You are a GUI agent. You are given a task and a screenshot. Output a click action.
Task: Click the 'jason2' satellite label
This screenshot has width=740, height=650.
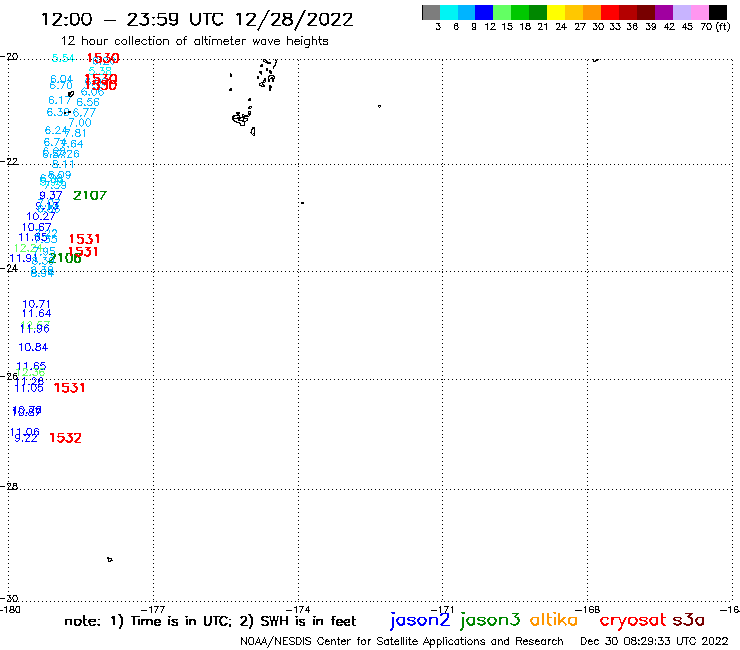tap(420, 620)
